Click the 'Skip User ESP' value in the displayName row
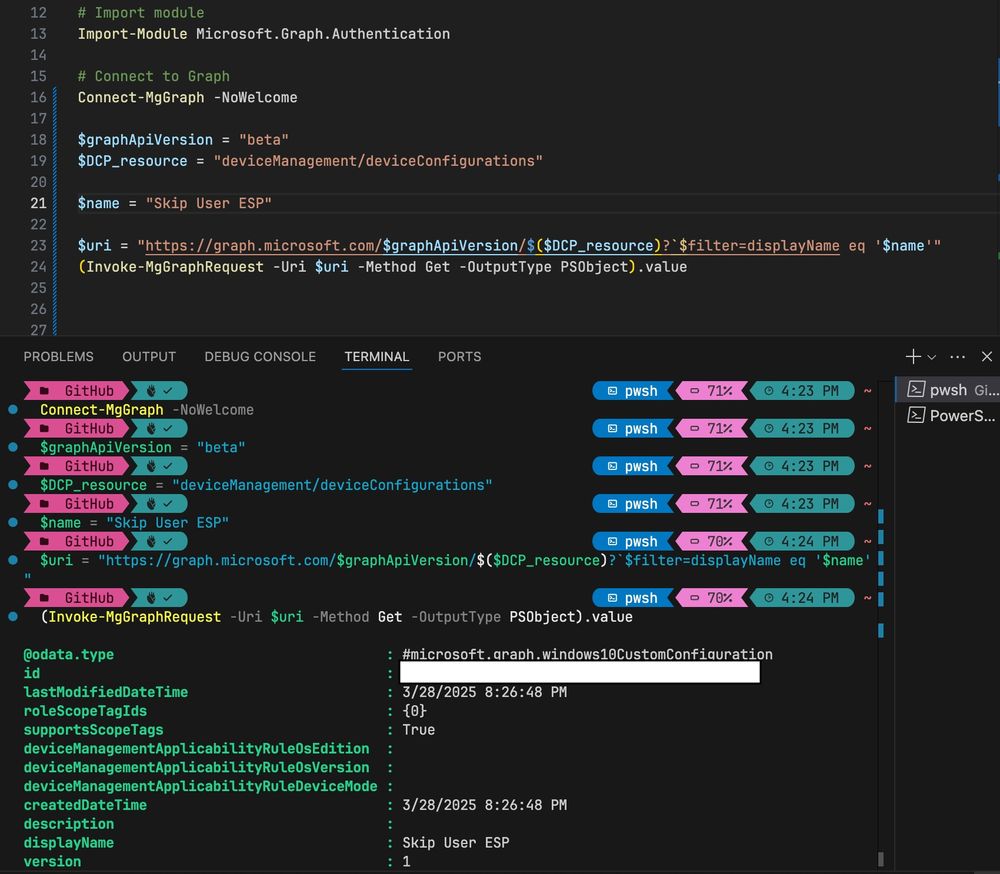The height and width of the screenshot is (874, 1000). point(456,843)
